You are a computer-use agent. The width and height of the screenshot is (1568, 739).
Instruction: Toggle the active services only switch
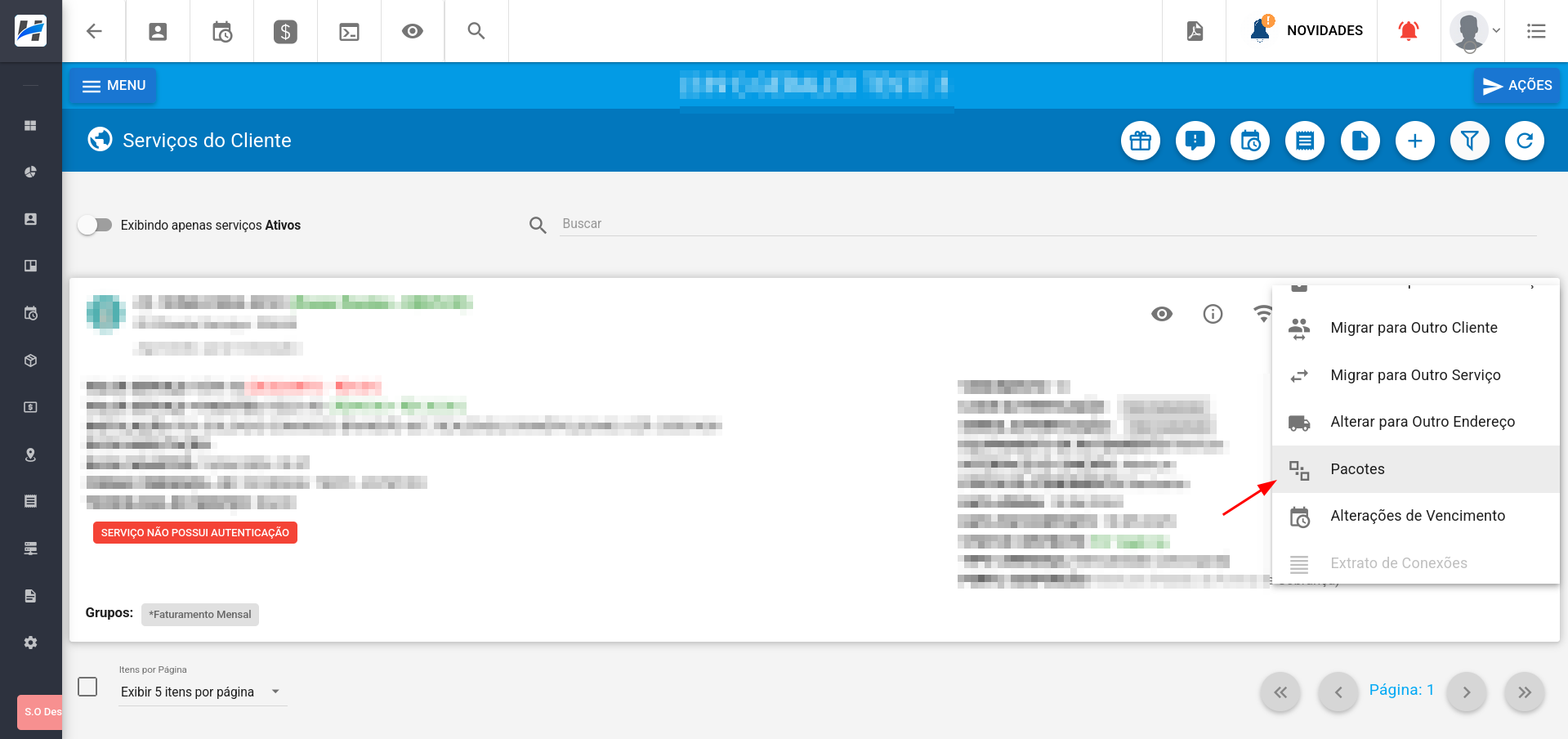[x=96, y=225]
